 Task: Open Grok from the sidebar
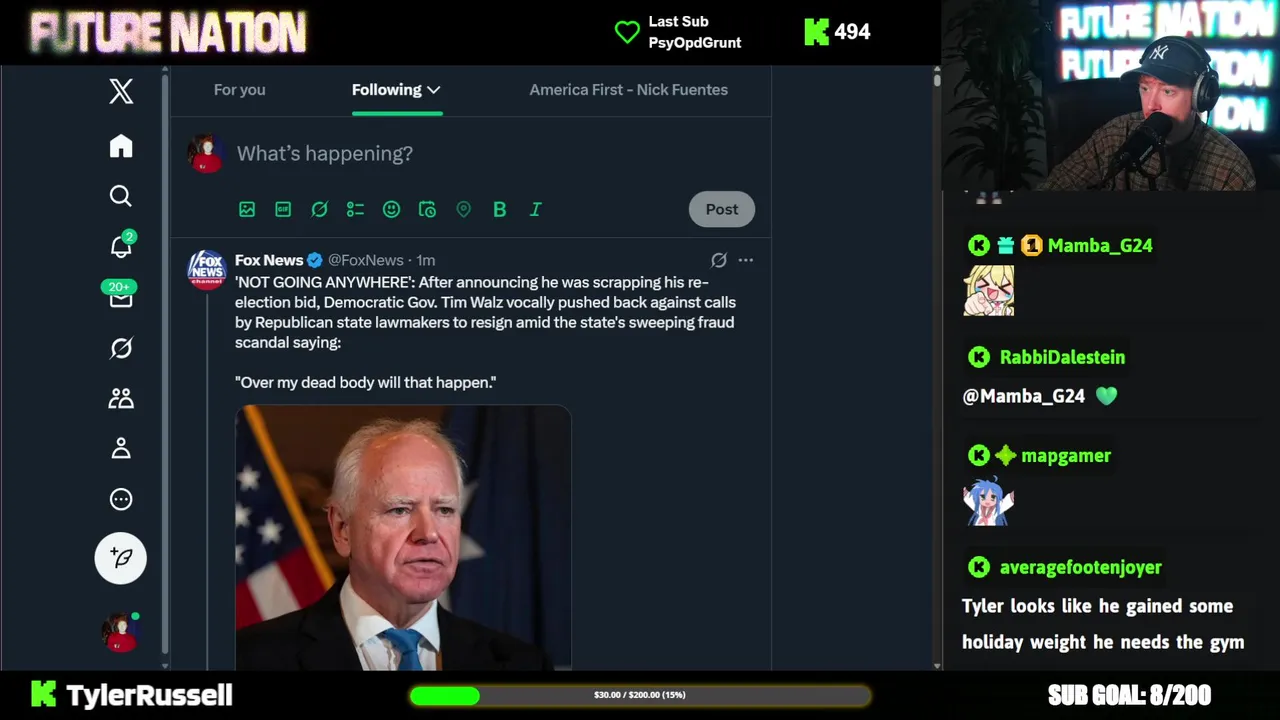121,348
